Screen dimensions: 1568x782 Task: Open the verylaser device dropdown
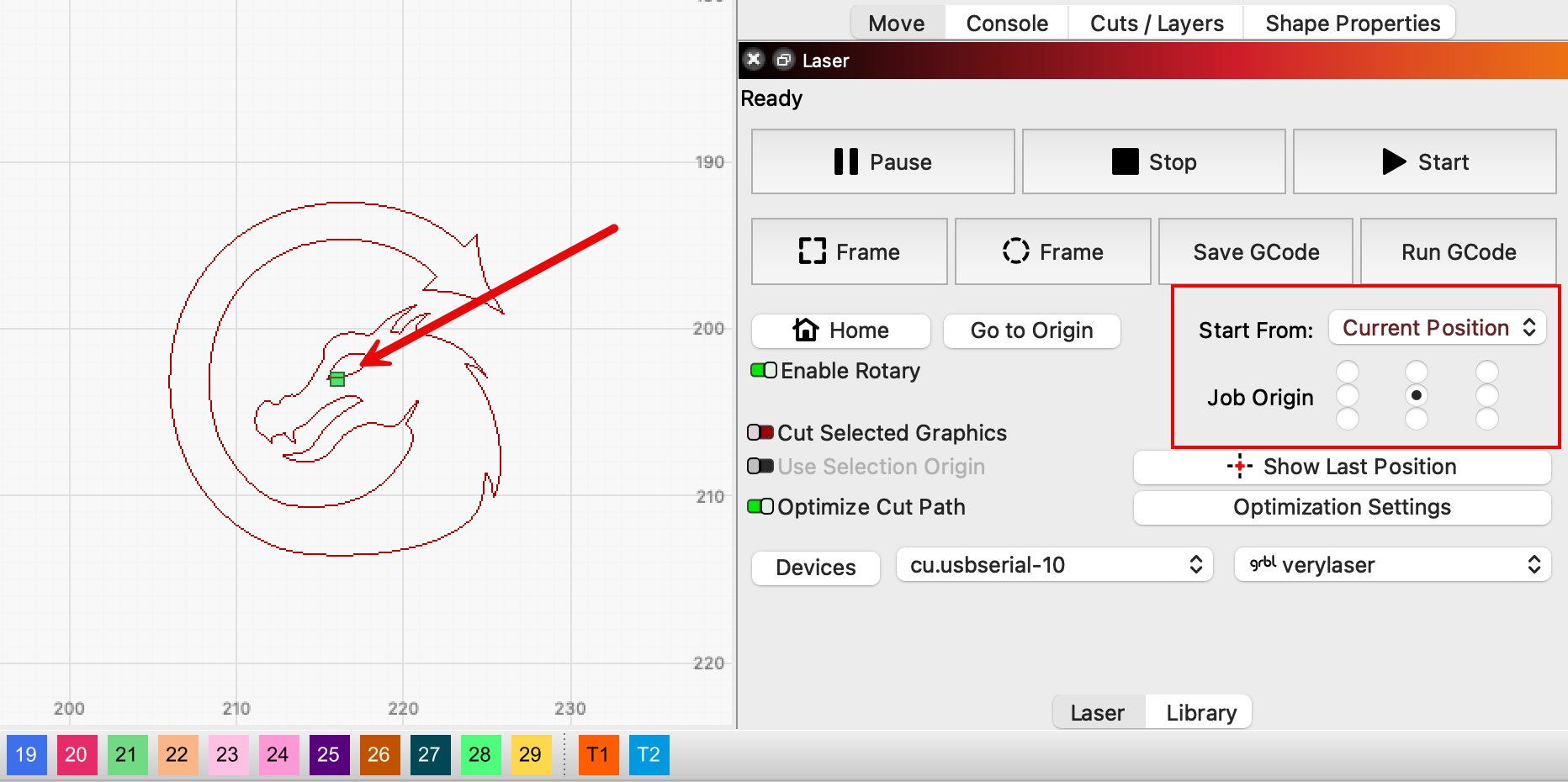pyautogui.click(x=1392, y=565)
